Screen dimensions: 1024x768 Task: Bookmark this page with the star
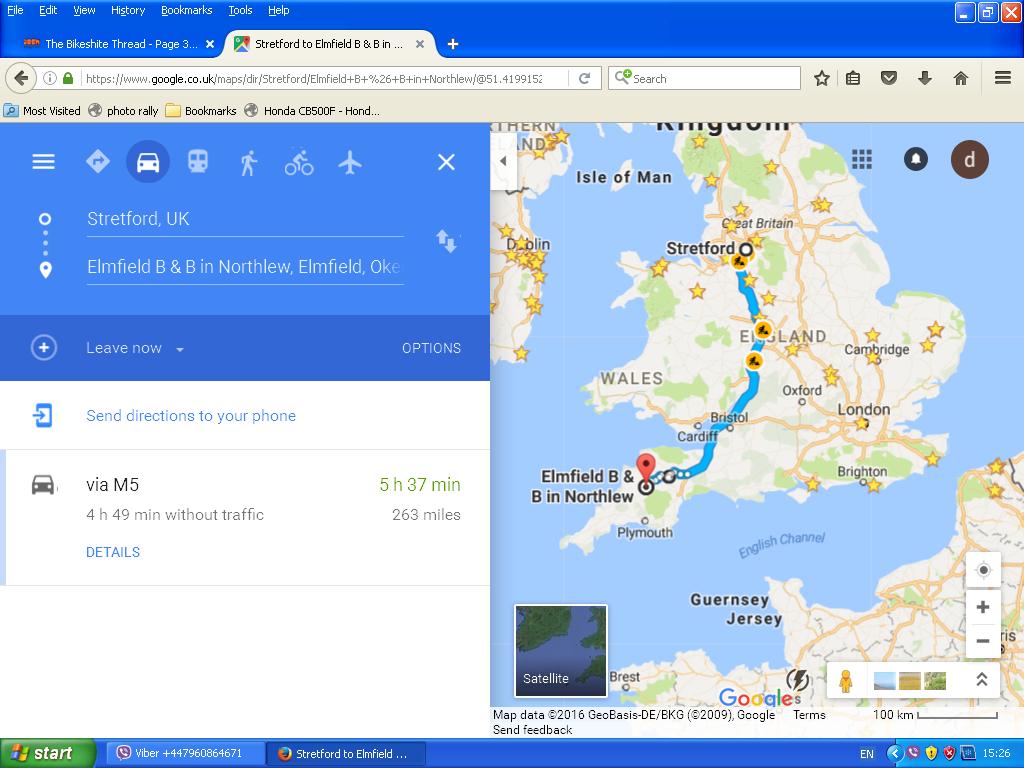pos(822,78)
